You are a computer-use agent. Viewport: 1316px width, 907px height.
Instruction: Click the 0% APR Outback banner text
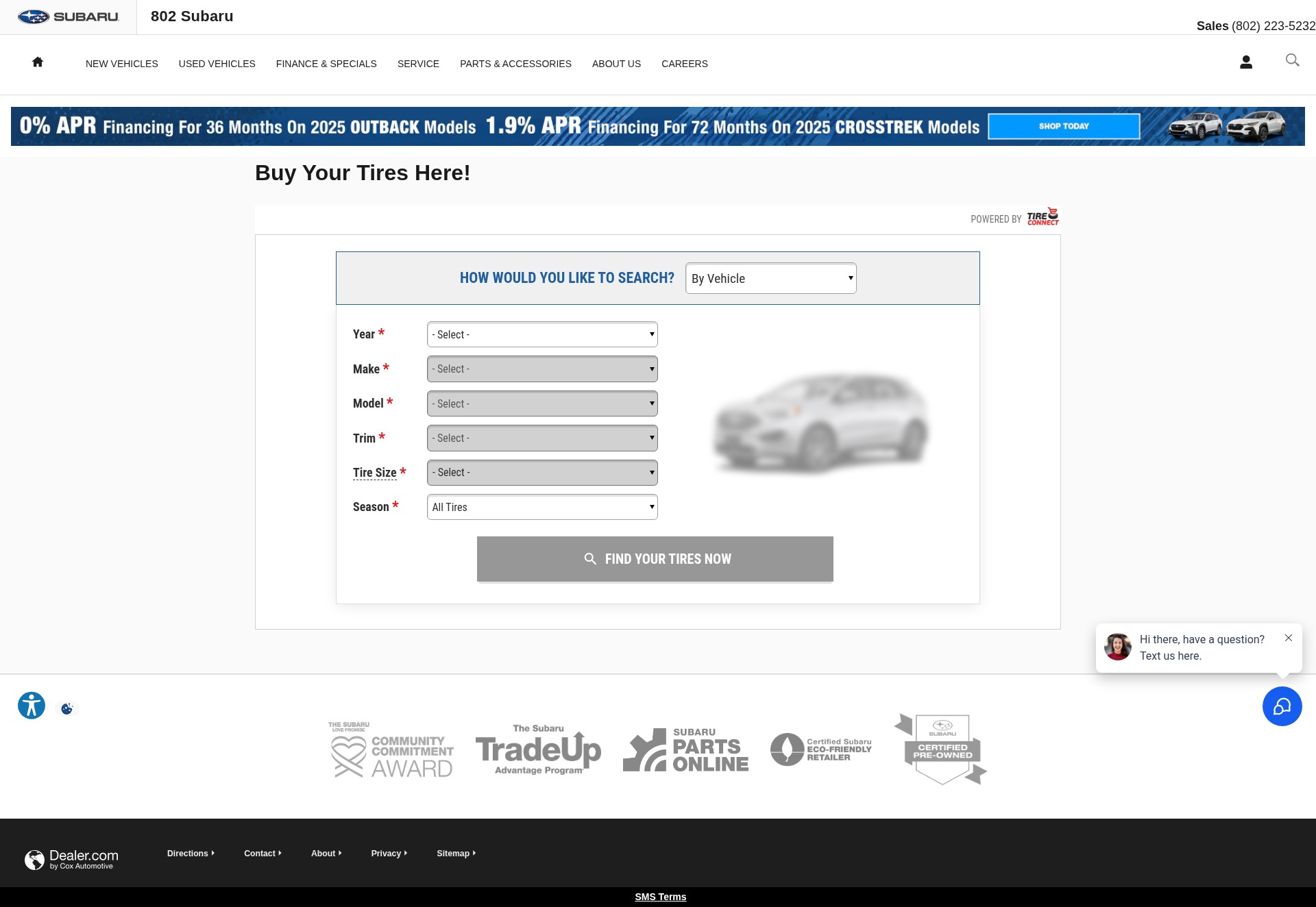click(247, 126)
